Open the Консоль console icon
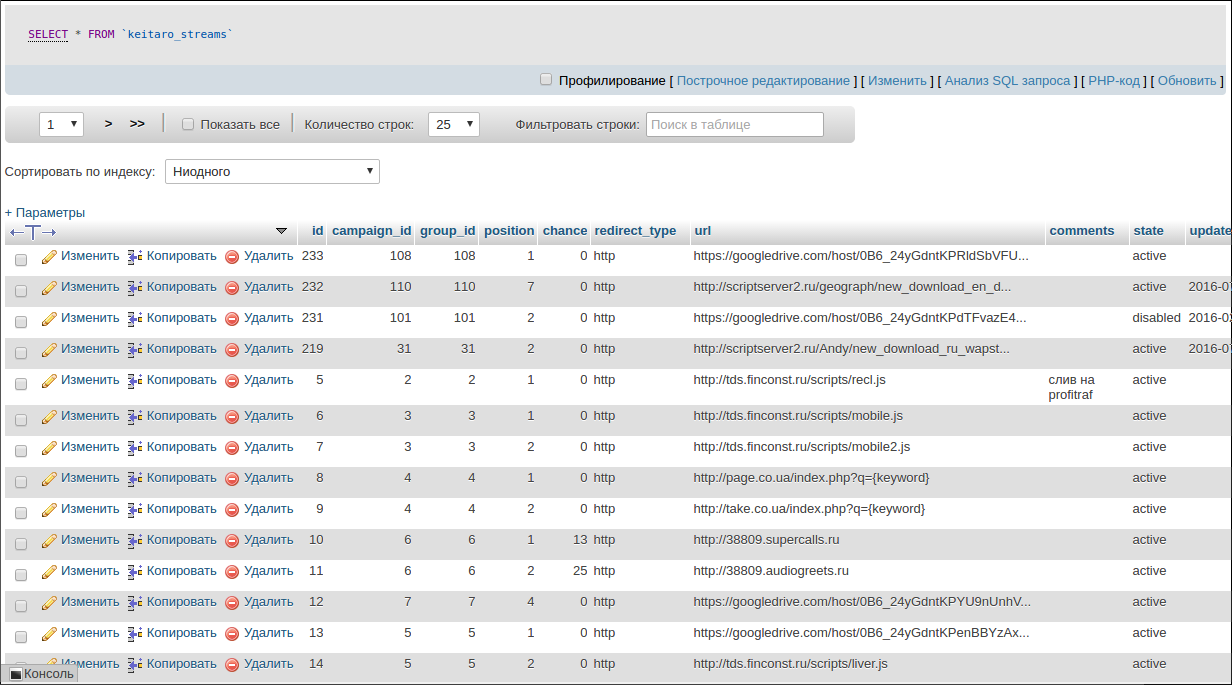Image resolution: width=1232 pixels, height=685 pixels. pyautogui.click(x=16, y=675)
